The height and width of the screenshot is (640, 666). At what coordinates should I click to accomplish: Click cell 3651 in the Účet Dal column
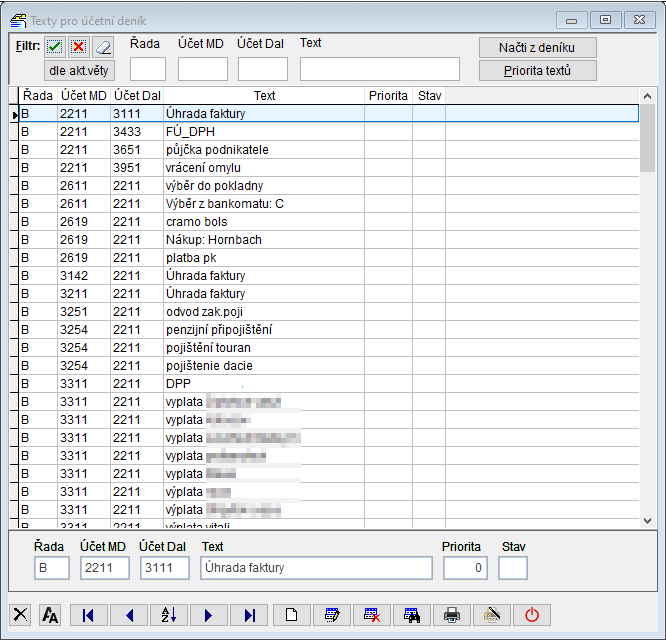pyautogui.click(x=137, y=149)
